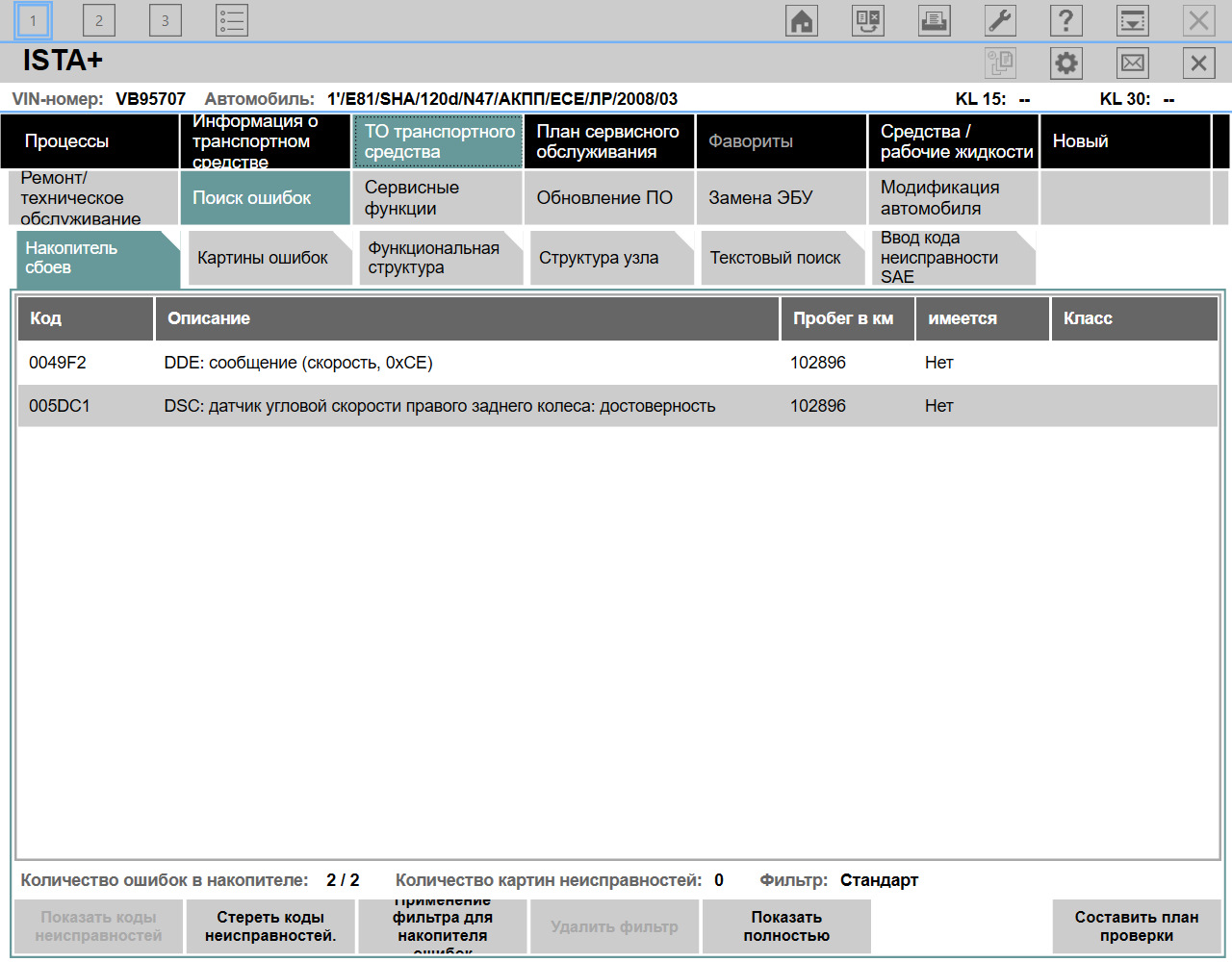Switch to Текстовый поиск tab

click(783, 258)
